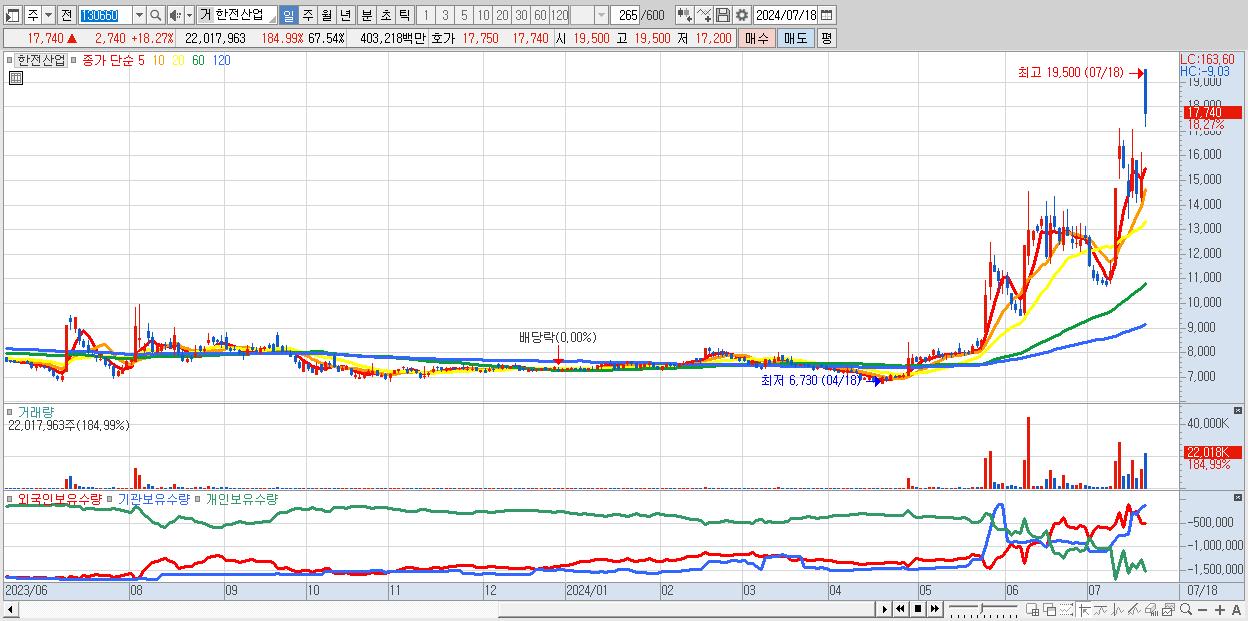Click the speaker sound icon
1248x621 pixels.
click(175, 15)
